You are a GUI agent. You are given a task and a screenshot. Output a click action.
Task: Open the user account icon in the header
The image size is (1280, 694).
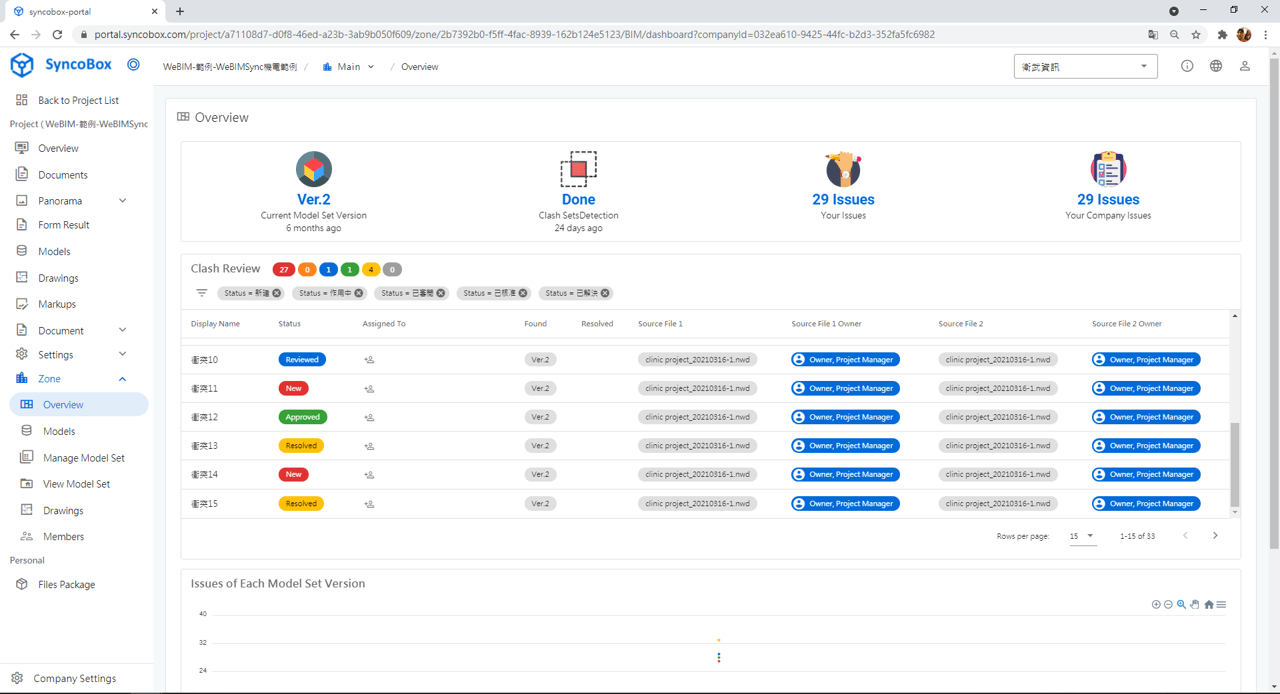1245,66
